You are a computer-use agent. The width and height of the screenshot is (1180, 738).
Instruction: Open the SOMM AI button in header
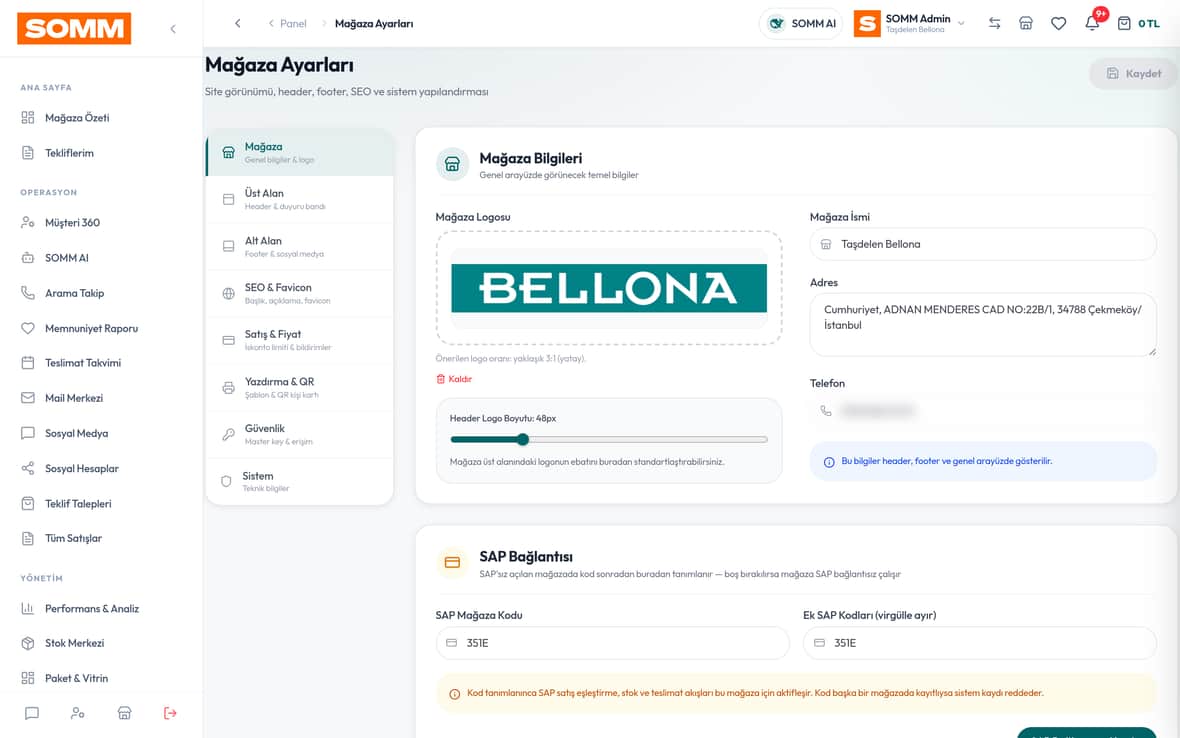click(x=801, y=23)
